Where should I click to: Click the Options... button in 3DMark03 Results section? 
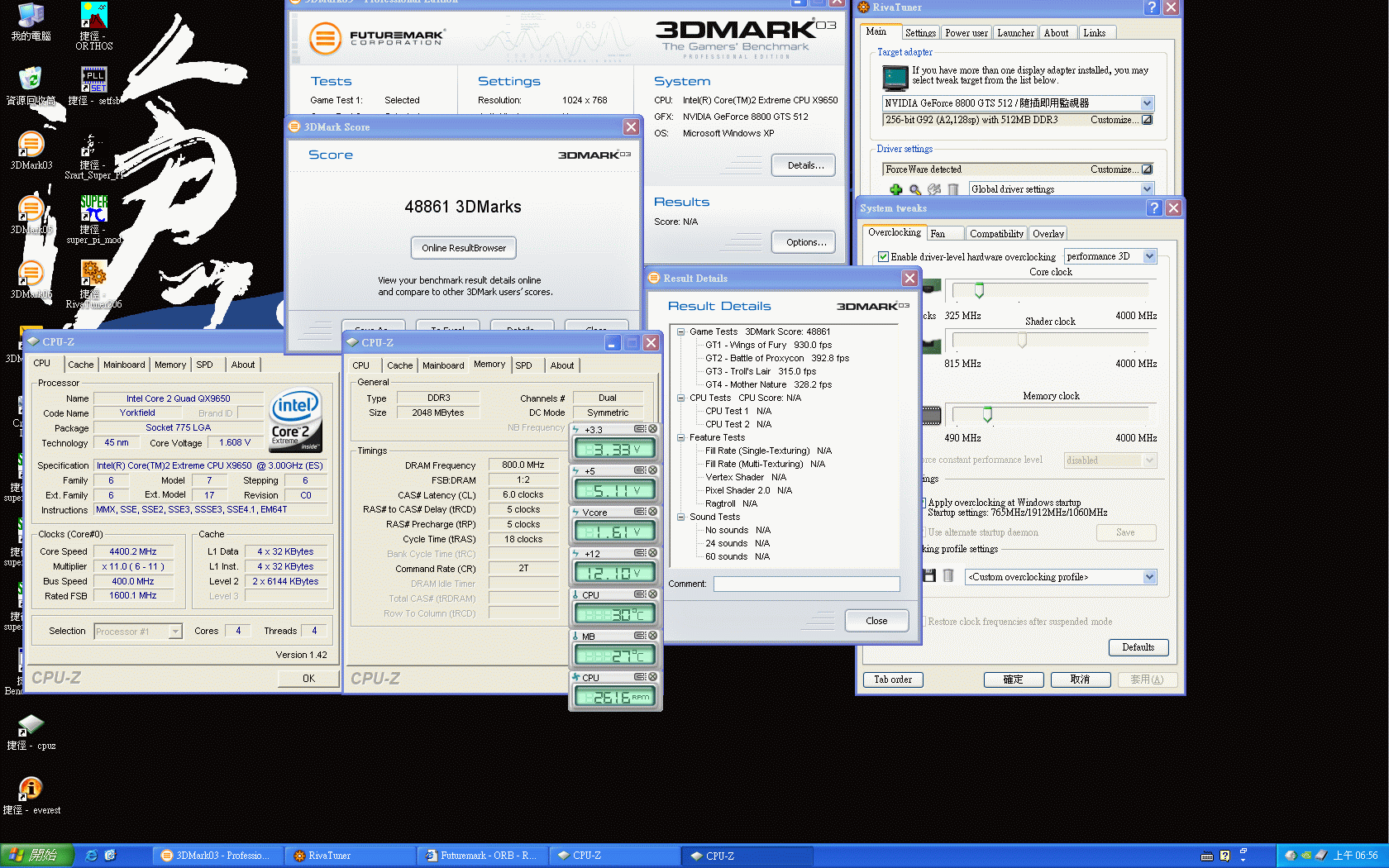(805, 242)
